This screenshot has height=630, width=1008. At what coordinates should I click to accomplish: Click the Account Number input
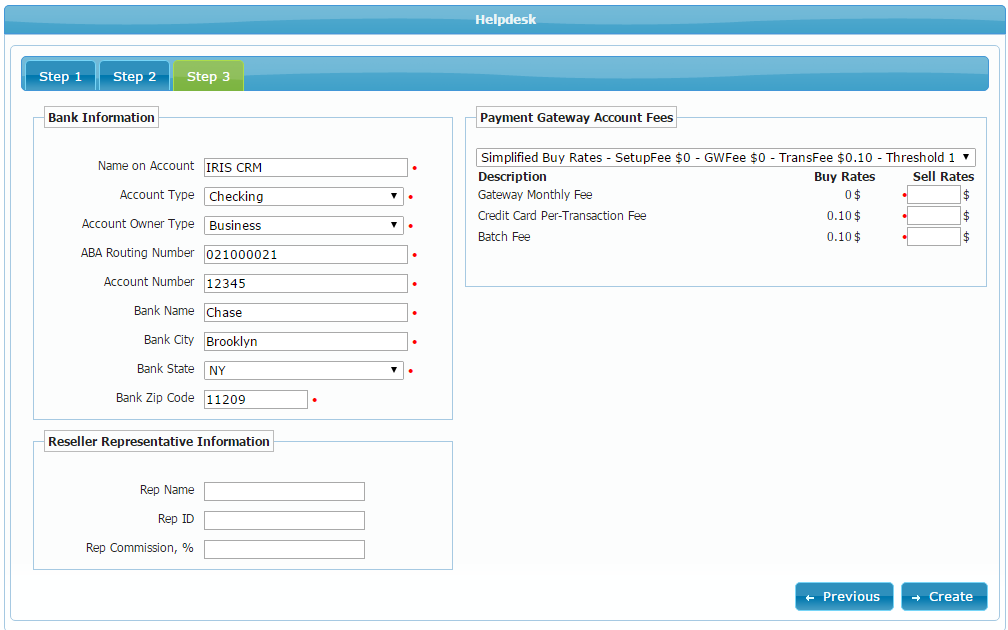click(x=305, y=284)
